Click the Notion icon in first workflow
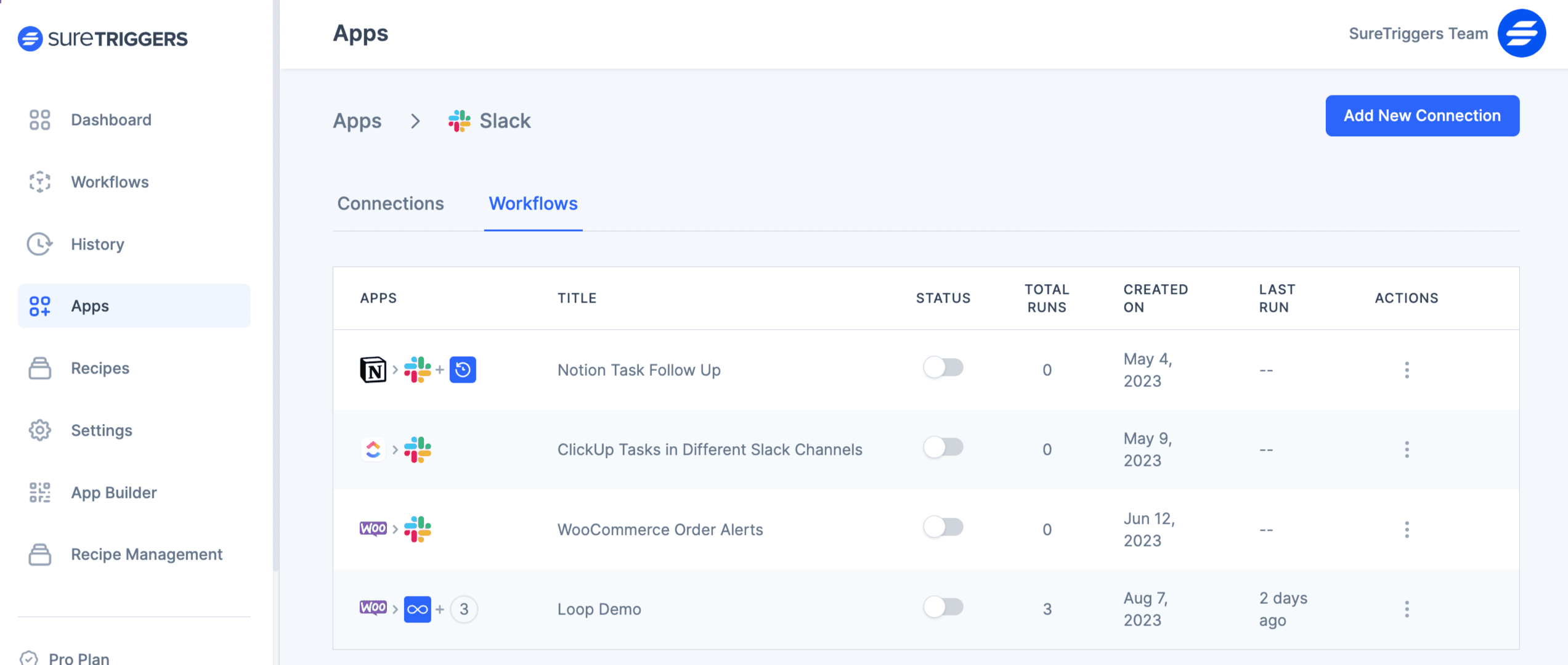The image size is (1568, 665). [x=373, y=370]
